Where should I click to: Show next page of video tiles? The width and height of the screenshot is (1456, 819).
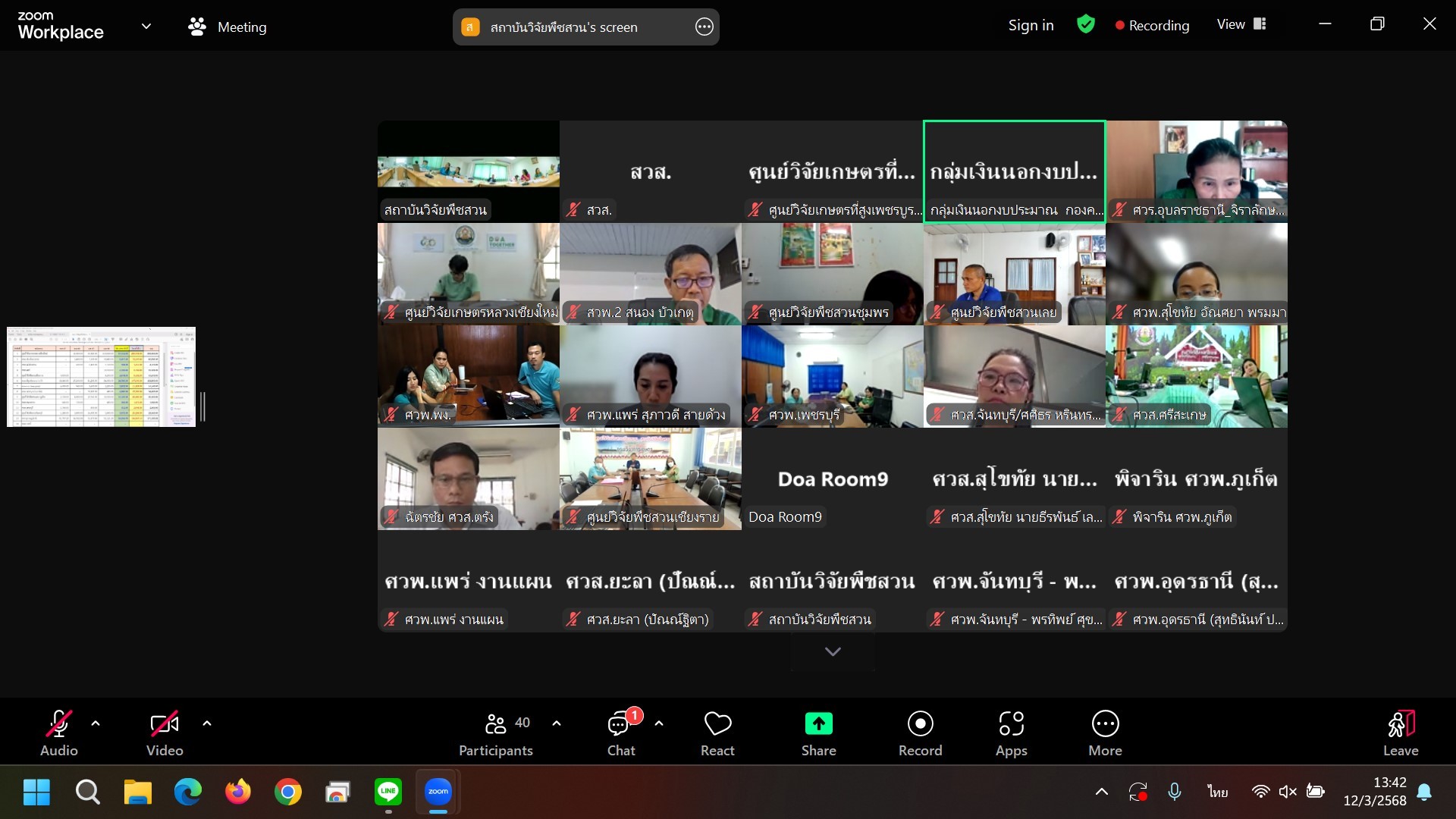point(833,652)
